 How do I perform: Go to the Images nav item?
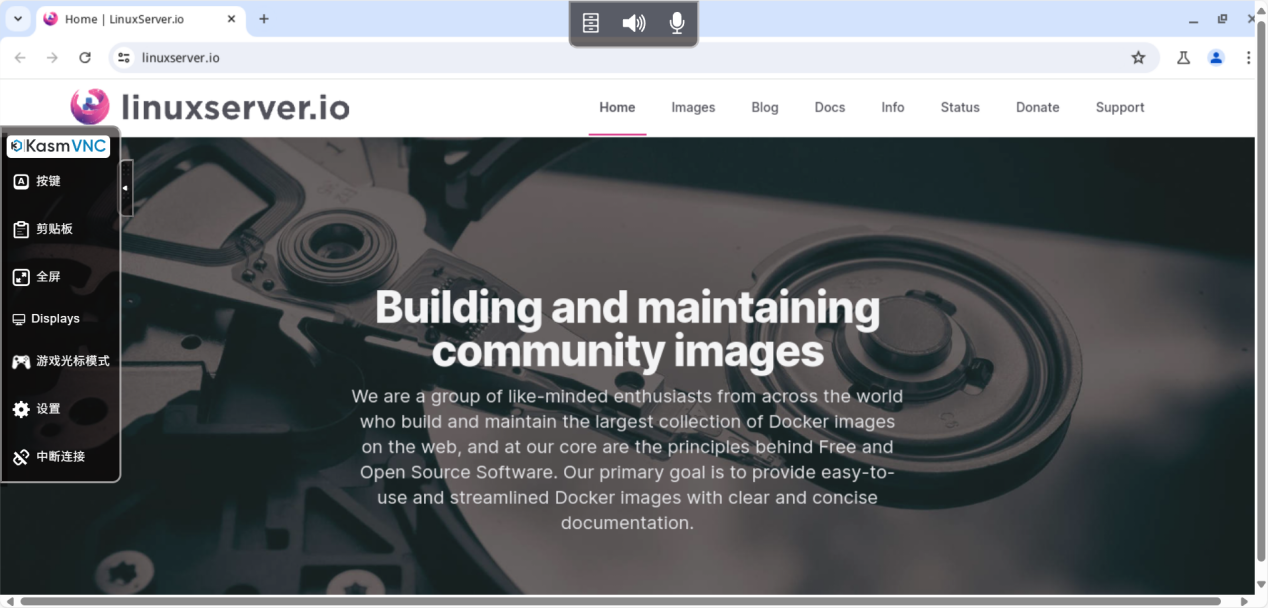tap(693, 107)
